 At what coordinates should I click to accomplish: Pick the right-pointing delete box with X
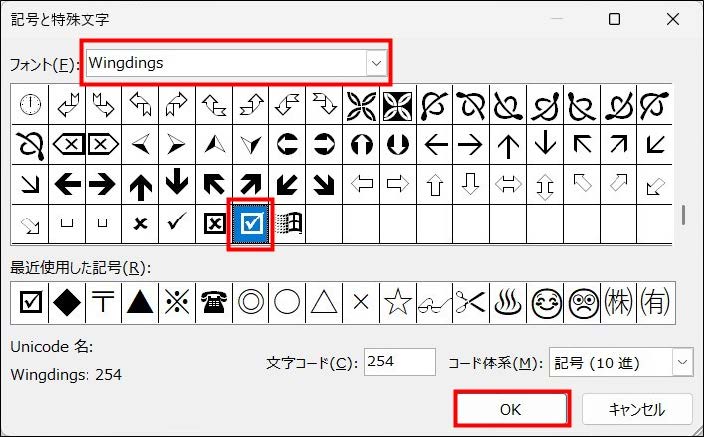[x=103, y=145]
